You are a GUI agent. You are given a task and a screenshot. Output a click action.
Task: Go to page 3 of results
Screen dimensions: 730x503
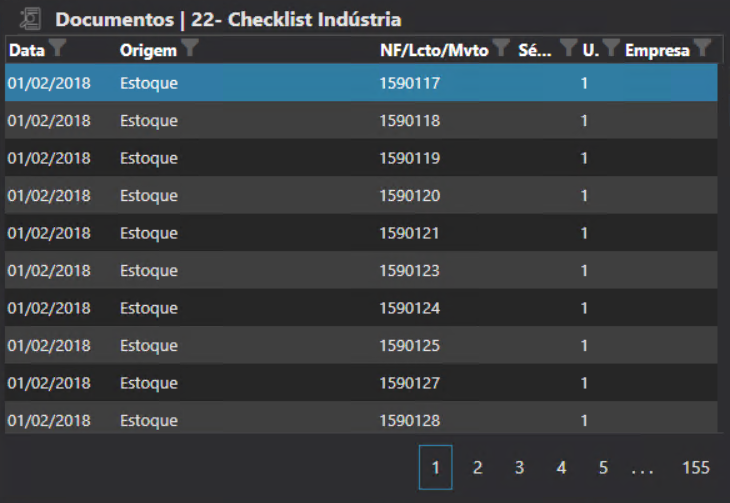[520, 468]
